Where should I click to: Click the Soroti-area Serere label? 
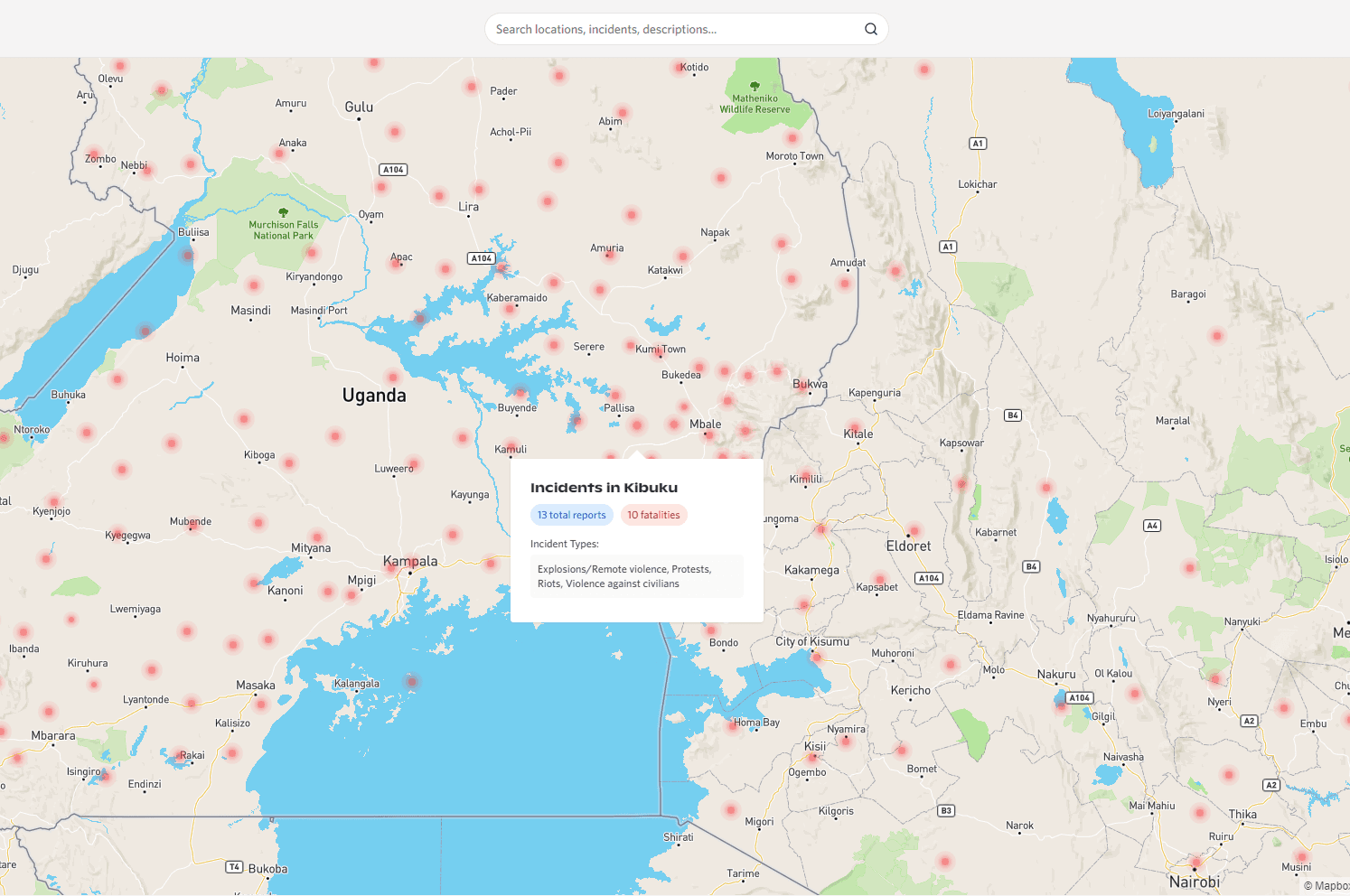click(589, 347)
